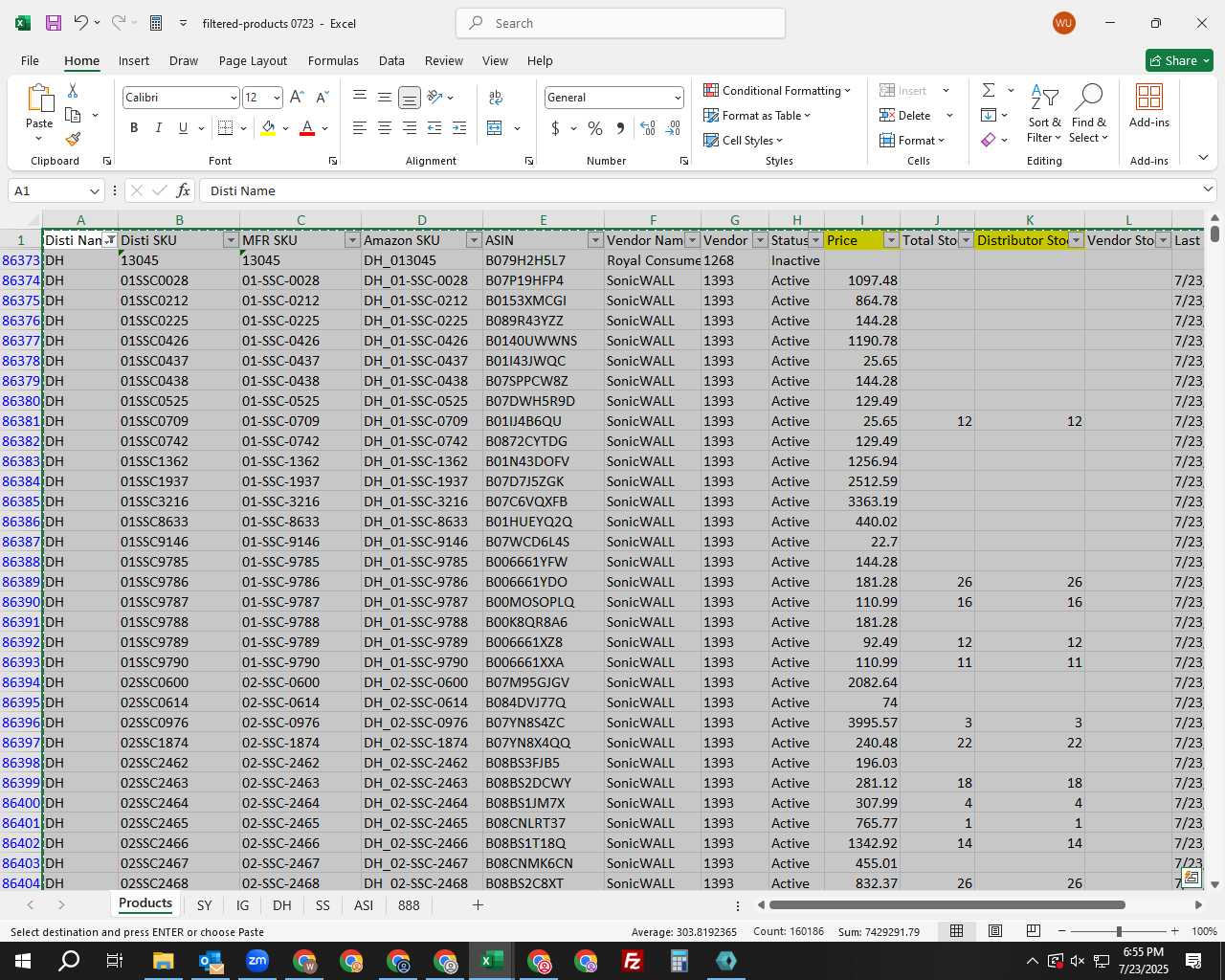Open Conditional Formatting dropdown
This screenshot has width=1225, height=980.
(x=777, y=90)
